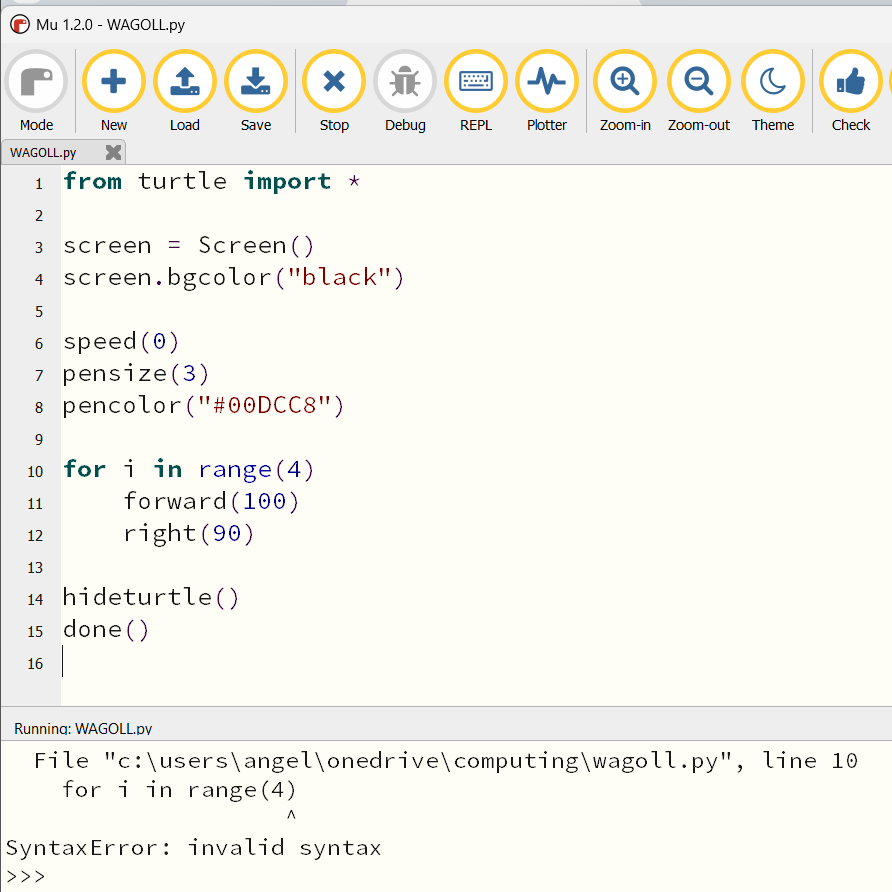The width and height of the screenshot is (892, 892).
Task: Click the 'right(90)' line
Action: (189, 534)
